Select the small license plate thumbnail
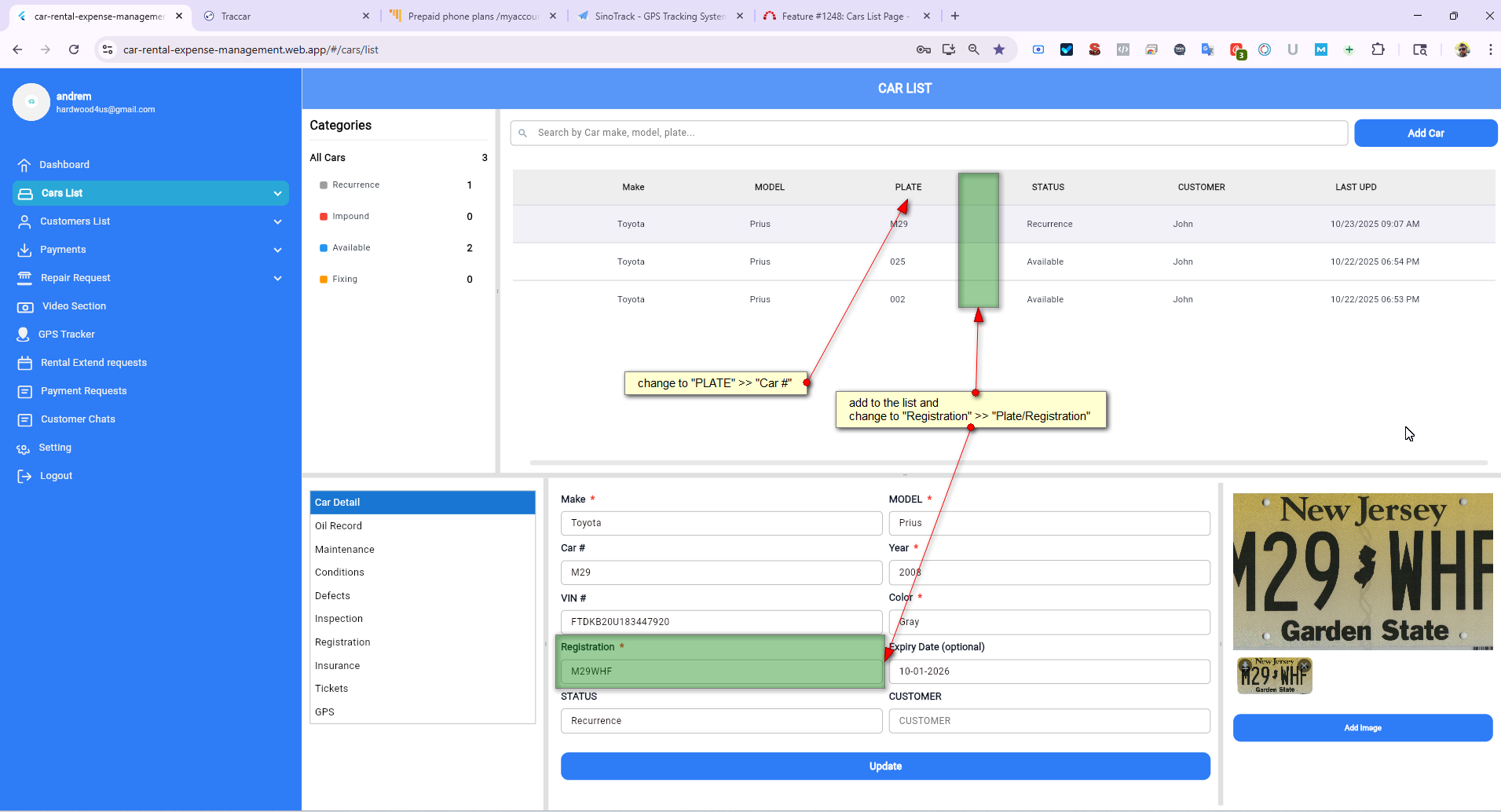Image resolution: width=1501 pixels, height=812 pixels. [1273, 676]
